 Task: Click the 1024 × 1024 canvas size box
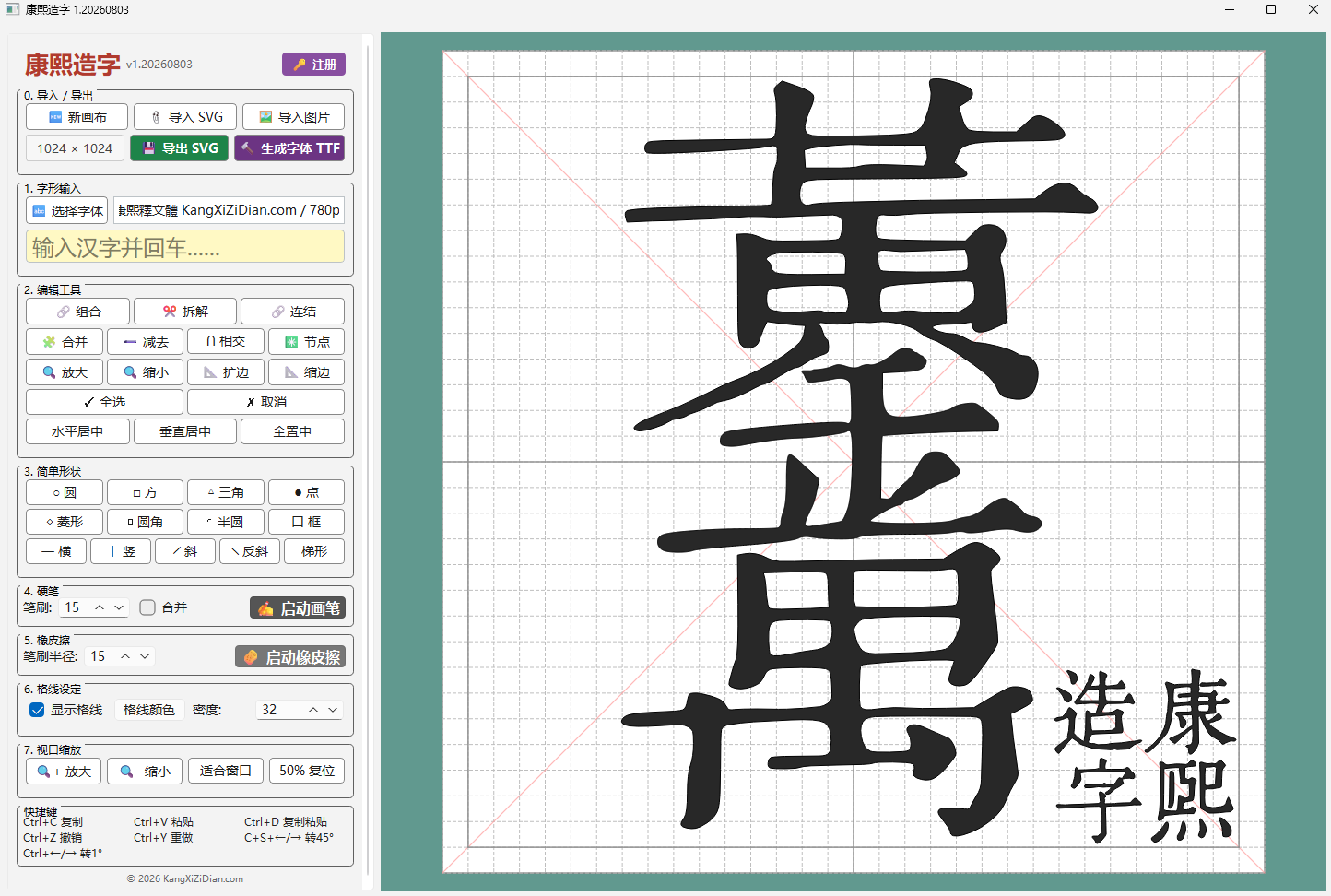(x=75, y=148)
